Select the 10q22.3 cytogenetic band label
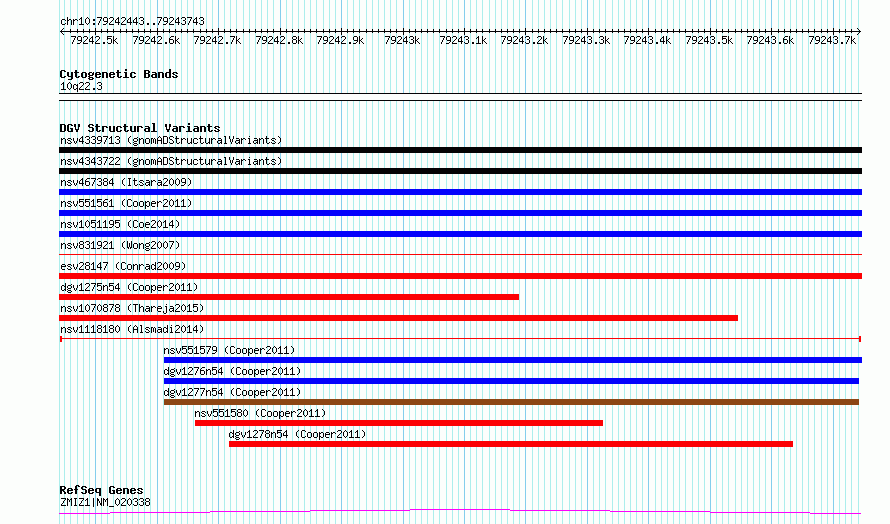 tap(81, 86)
